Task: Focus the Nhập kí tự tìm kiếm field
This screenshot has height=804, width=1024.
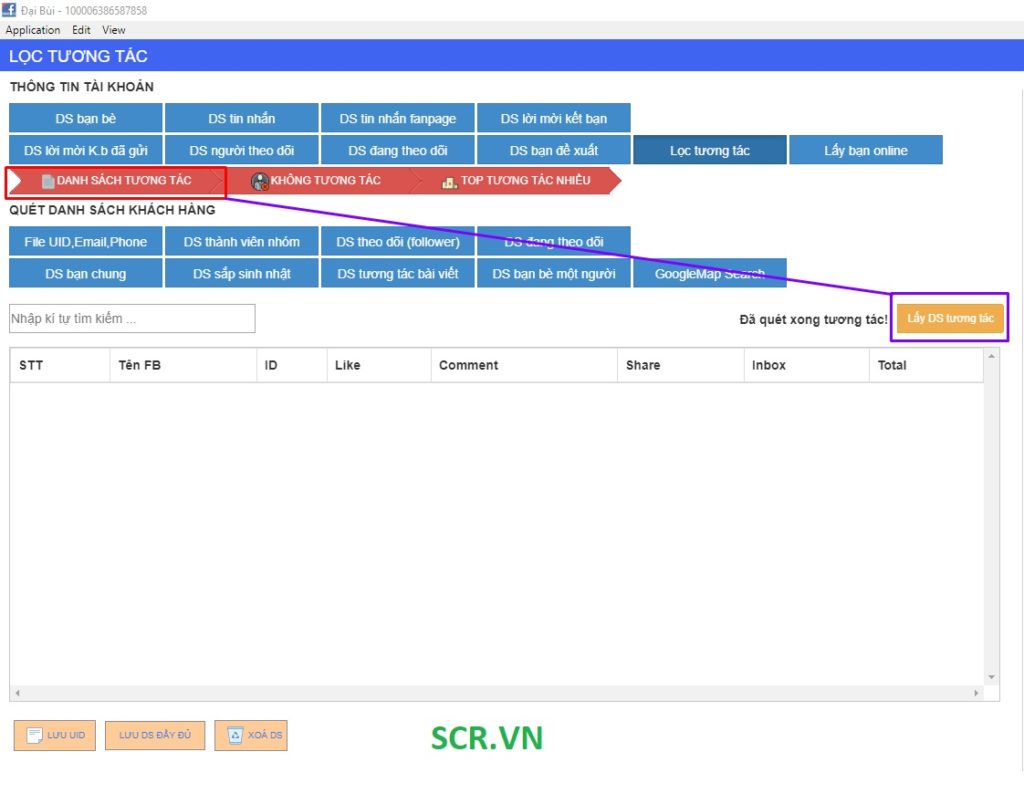Action: [x=132, y=319]
